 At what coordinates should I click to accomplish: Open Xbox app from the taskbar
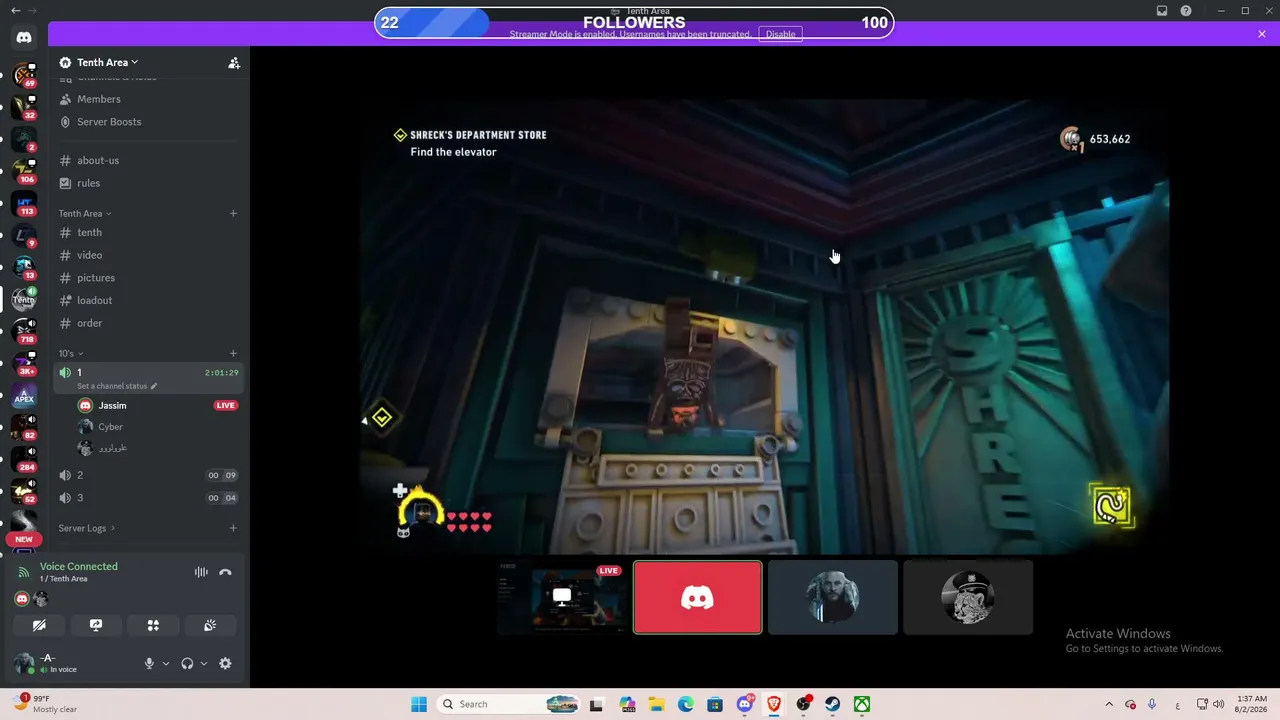pyautogui.click(x=861, y=704)
